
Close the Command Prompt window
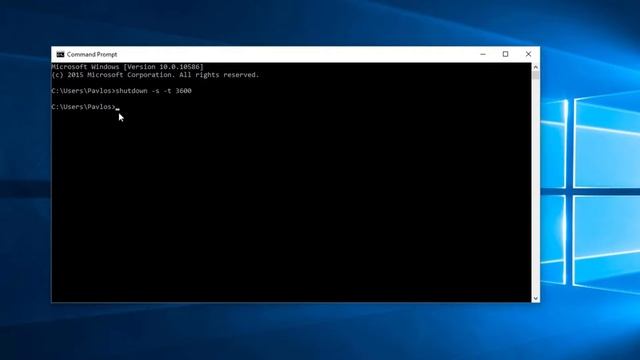pyautogui.click(x=528, y=54)
